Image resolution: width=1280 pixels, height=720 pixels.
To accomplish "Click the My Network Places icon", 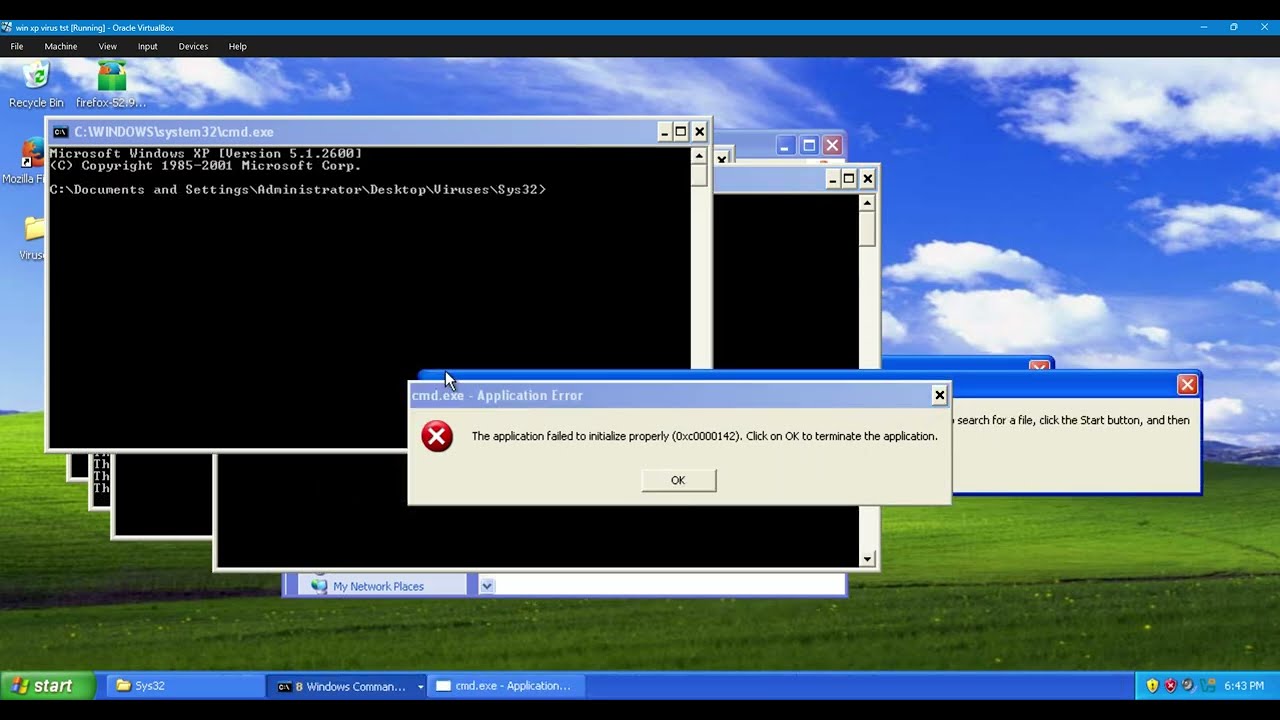I will pyautogui.click(x=319, y=586).
